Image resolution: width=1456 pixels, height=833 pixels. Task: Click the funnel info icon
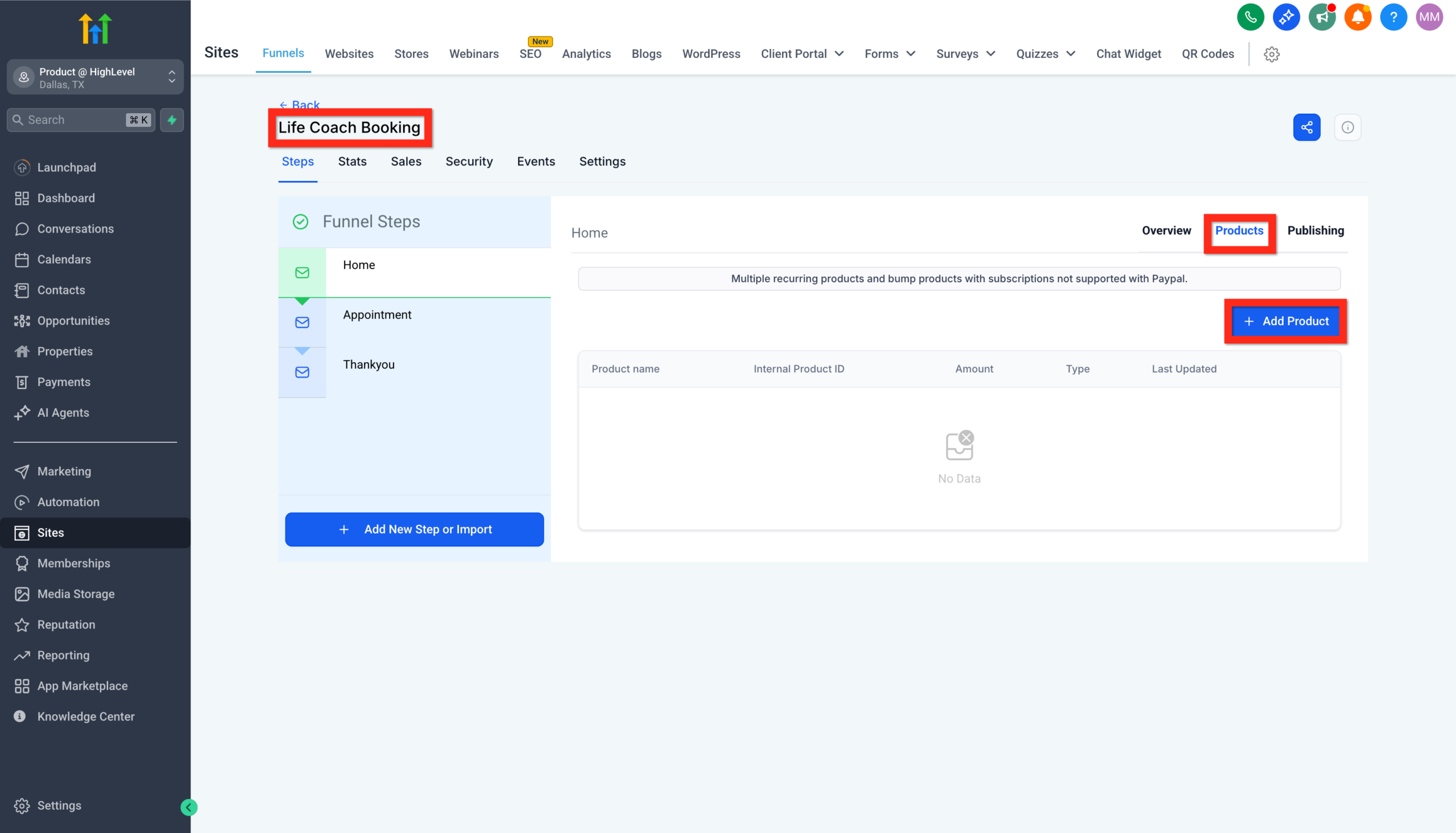(x=1348, y=127)
